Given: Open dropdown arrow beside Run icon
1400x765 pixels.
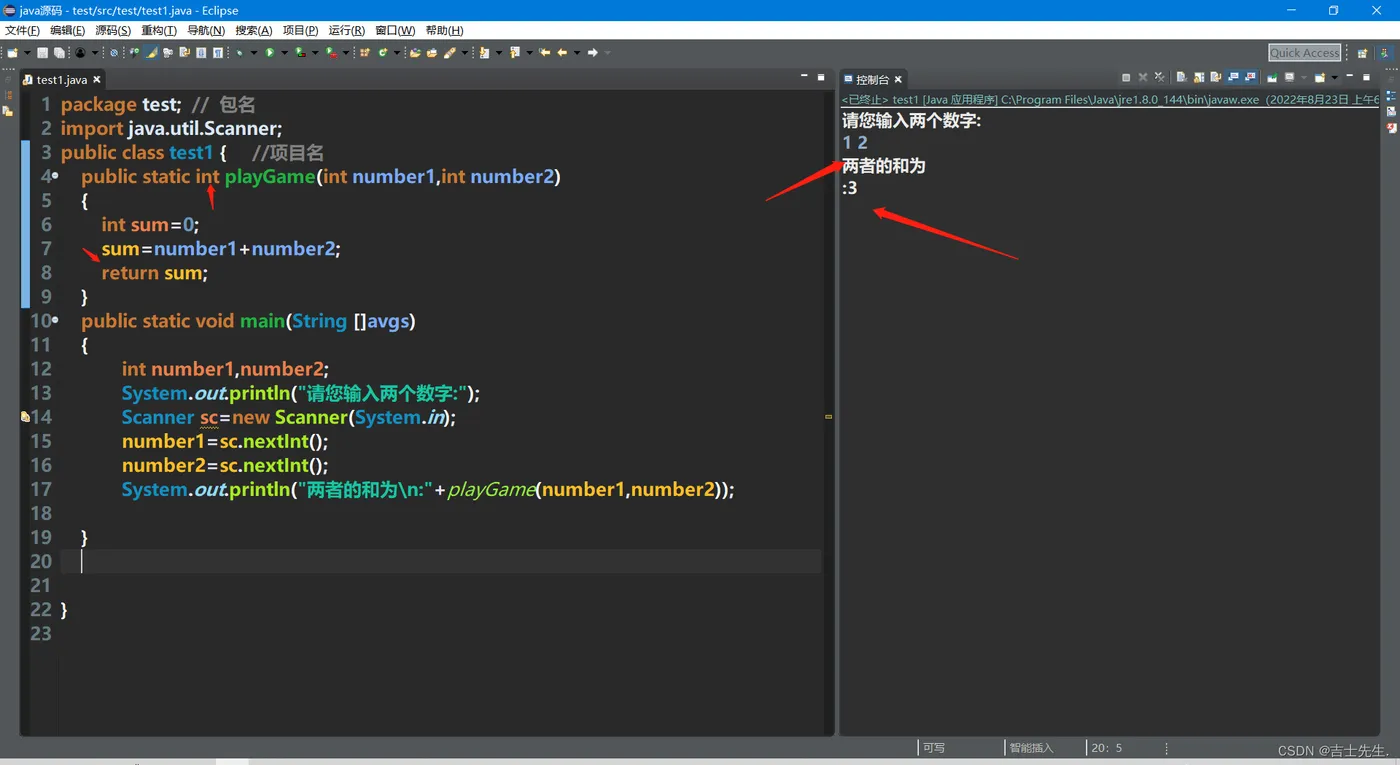Looking at the screenshot, I should (284, 52).
